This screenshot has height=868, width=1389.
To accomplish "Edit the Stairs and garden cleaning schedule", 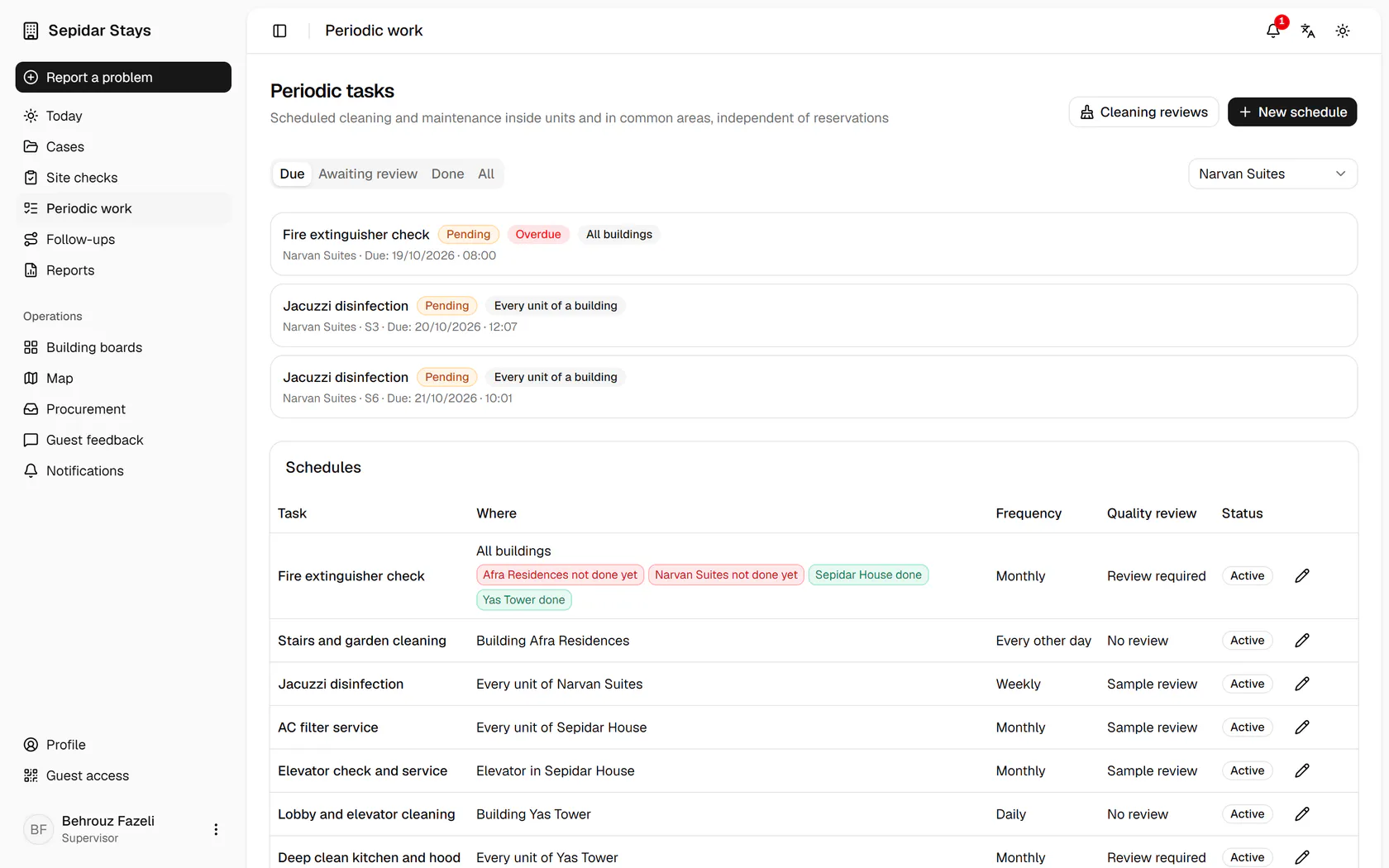I will (x=1302, y=640).
